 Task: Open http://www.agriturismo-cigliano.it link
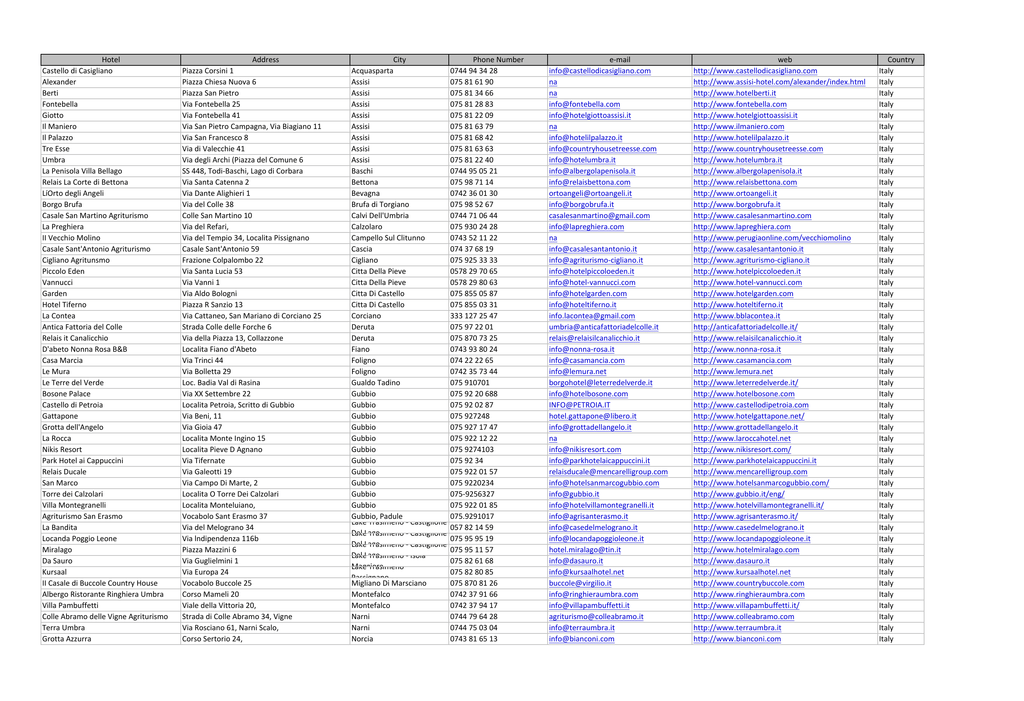(x=752, y=260)
